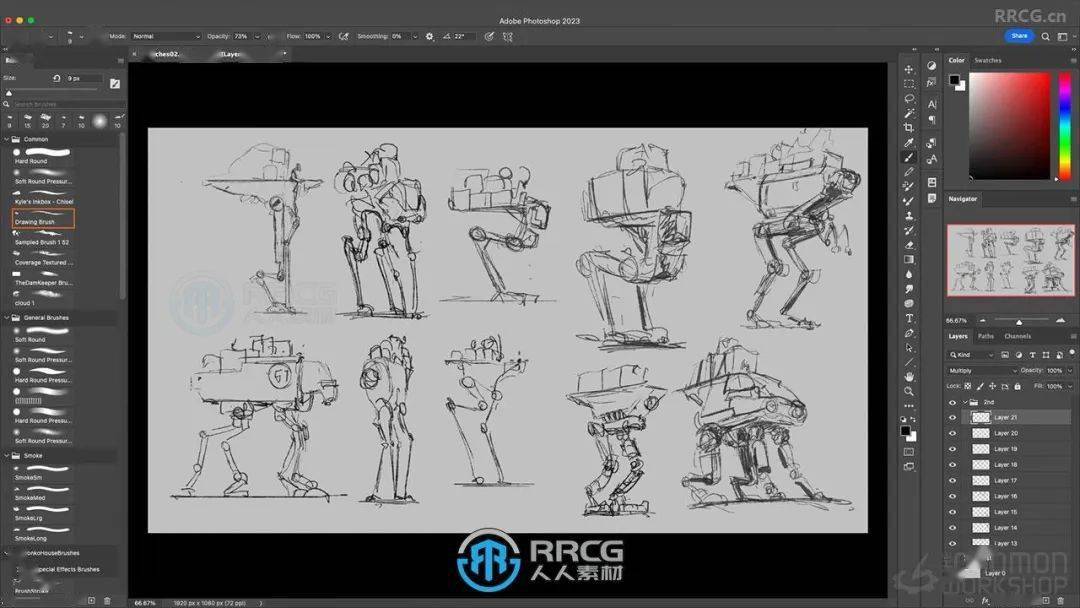Viewport: 1080px width, 608px height.
Task: Select the Zoom tool in toolbar
Action: pyautogui.click(x=909, y=391)
